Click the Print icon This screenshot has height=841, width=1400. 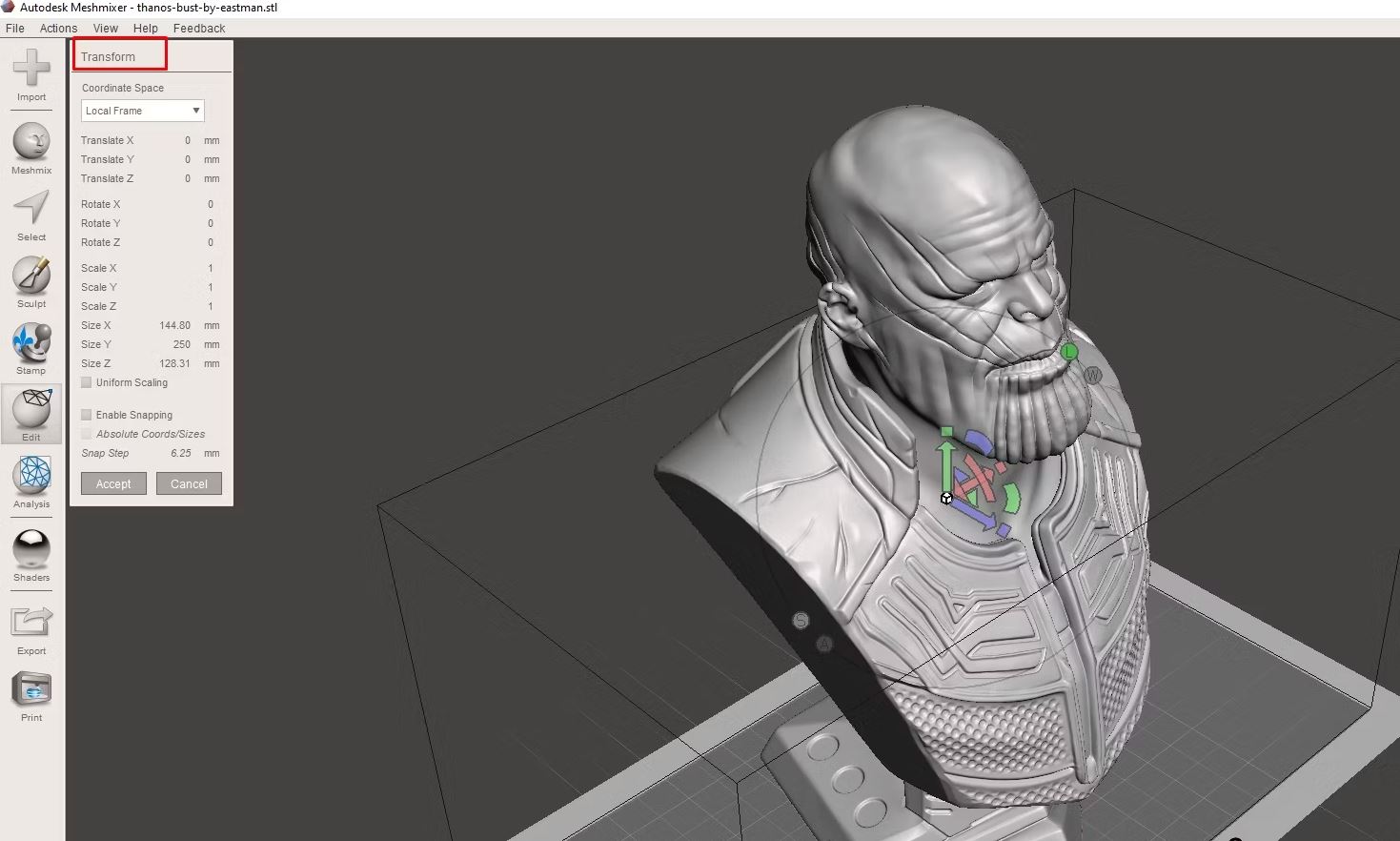coord(31,688)
